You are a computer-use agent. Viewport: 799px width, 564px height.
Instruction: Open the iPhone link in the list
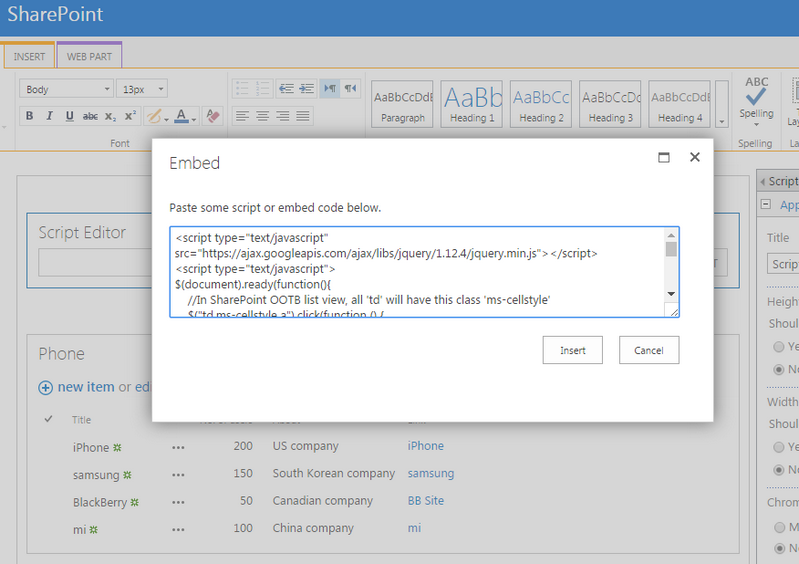click(x=425, y=446)
